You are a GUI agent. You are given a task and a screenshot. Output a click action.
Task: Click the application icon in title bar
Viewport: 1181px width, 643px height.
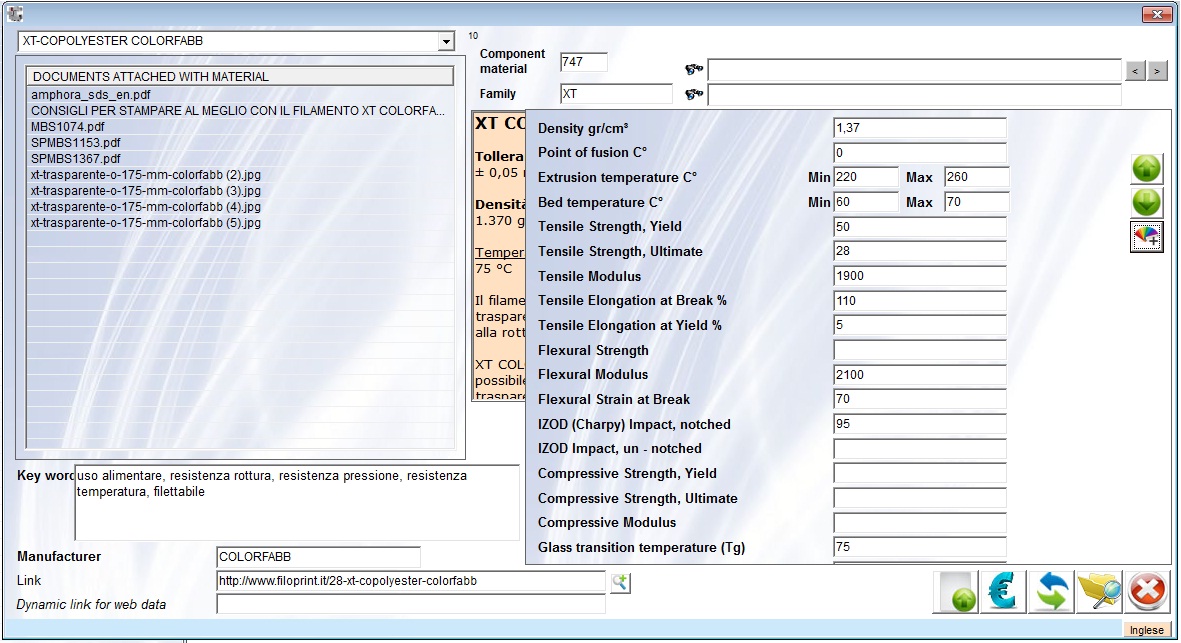(15, 13)
